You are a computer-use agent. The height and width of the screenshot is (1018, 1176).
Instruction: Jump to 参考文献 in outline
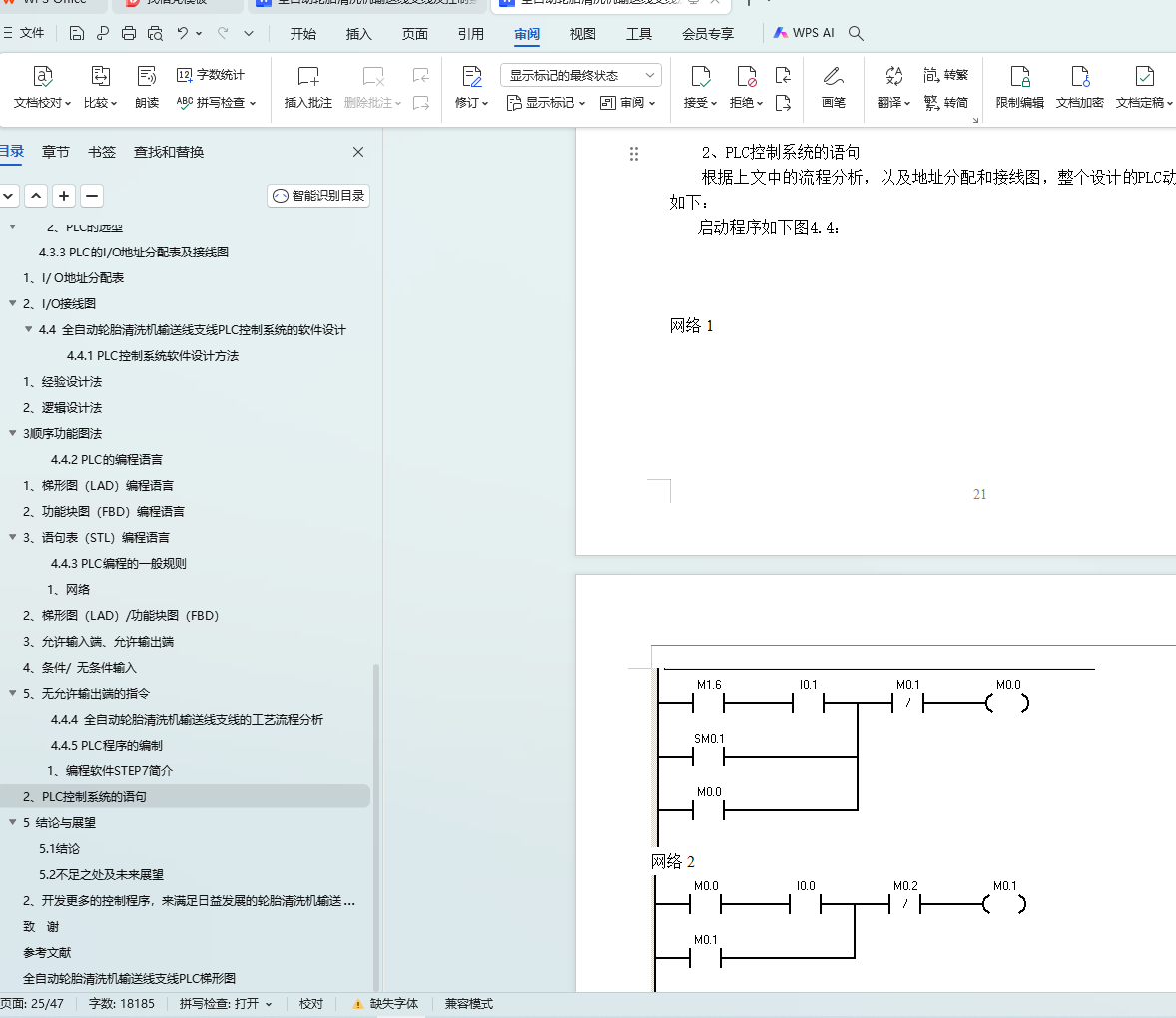(47, 953)
